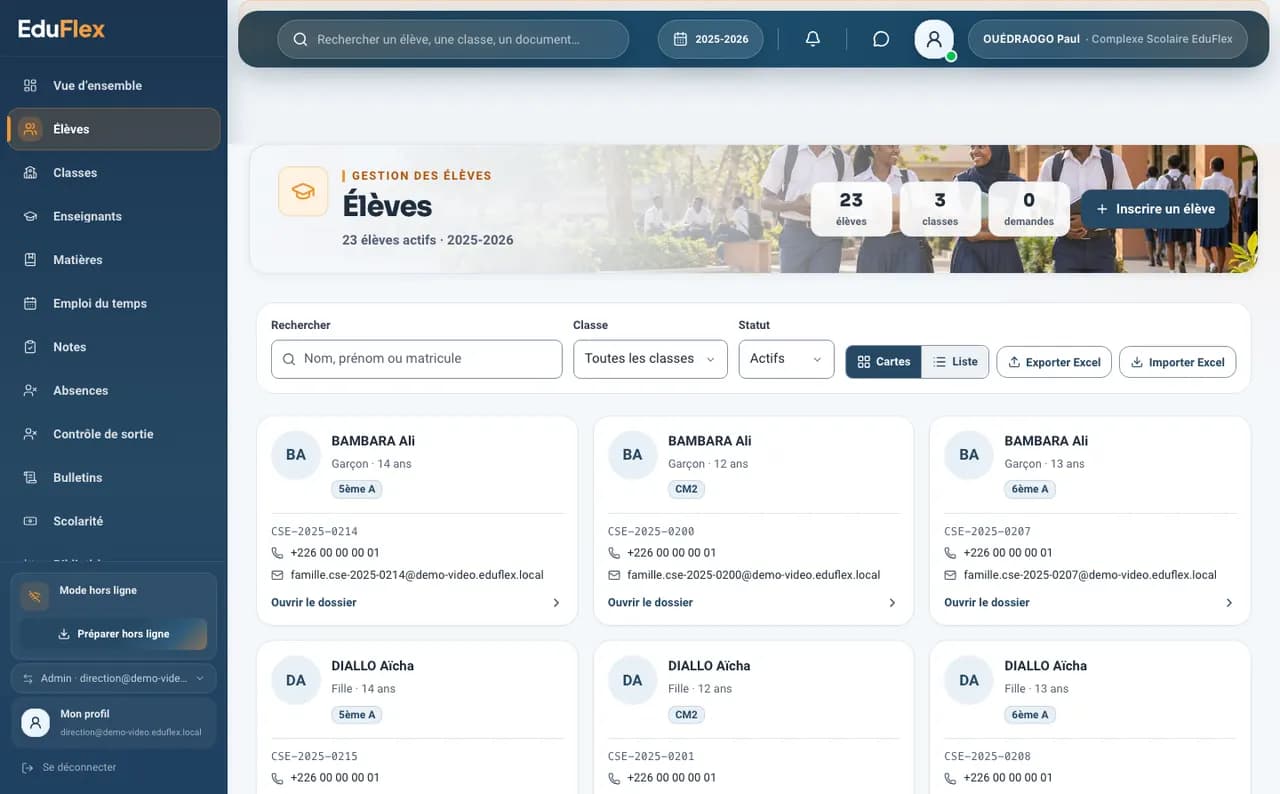The width and height of the screenshot is (1280, 794).
Task: Click the Matières book icon
Action: coord(31,260)
